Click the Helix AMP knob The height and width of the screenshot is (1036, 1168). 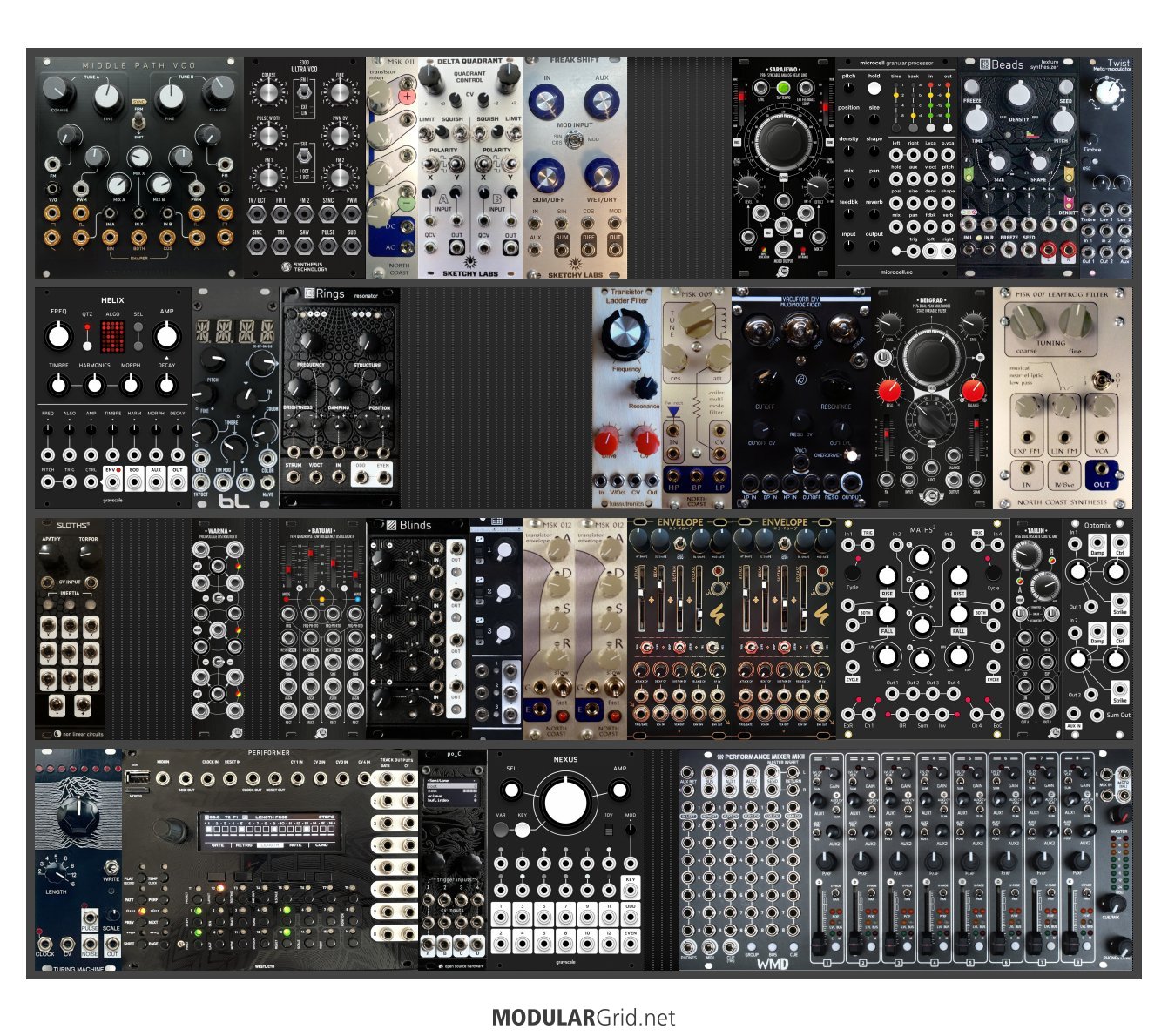[x=166, y=335]
